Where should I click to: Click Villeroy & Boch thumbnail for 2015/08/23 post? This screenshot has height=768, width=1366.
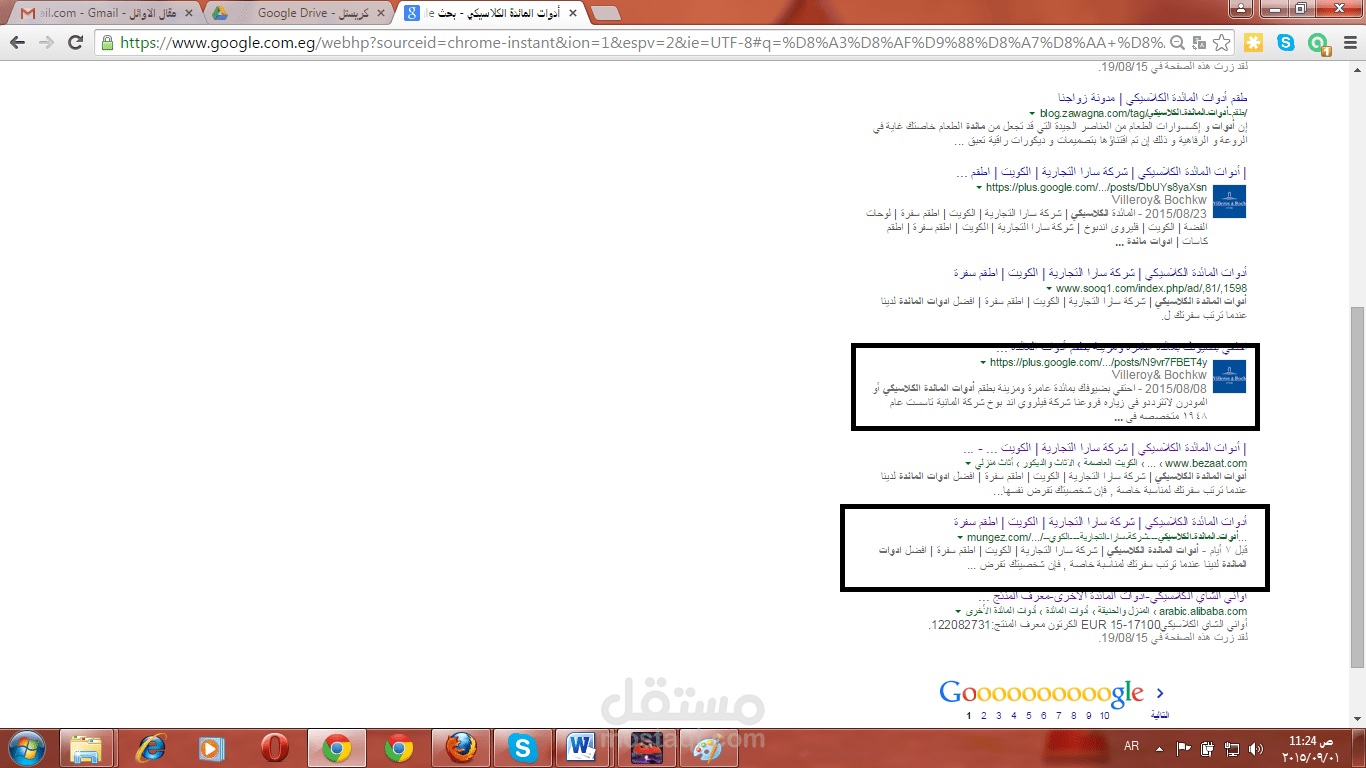1229,202
